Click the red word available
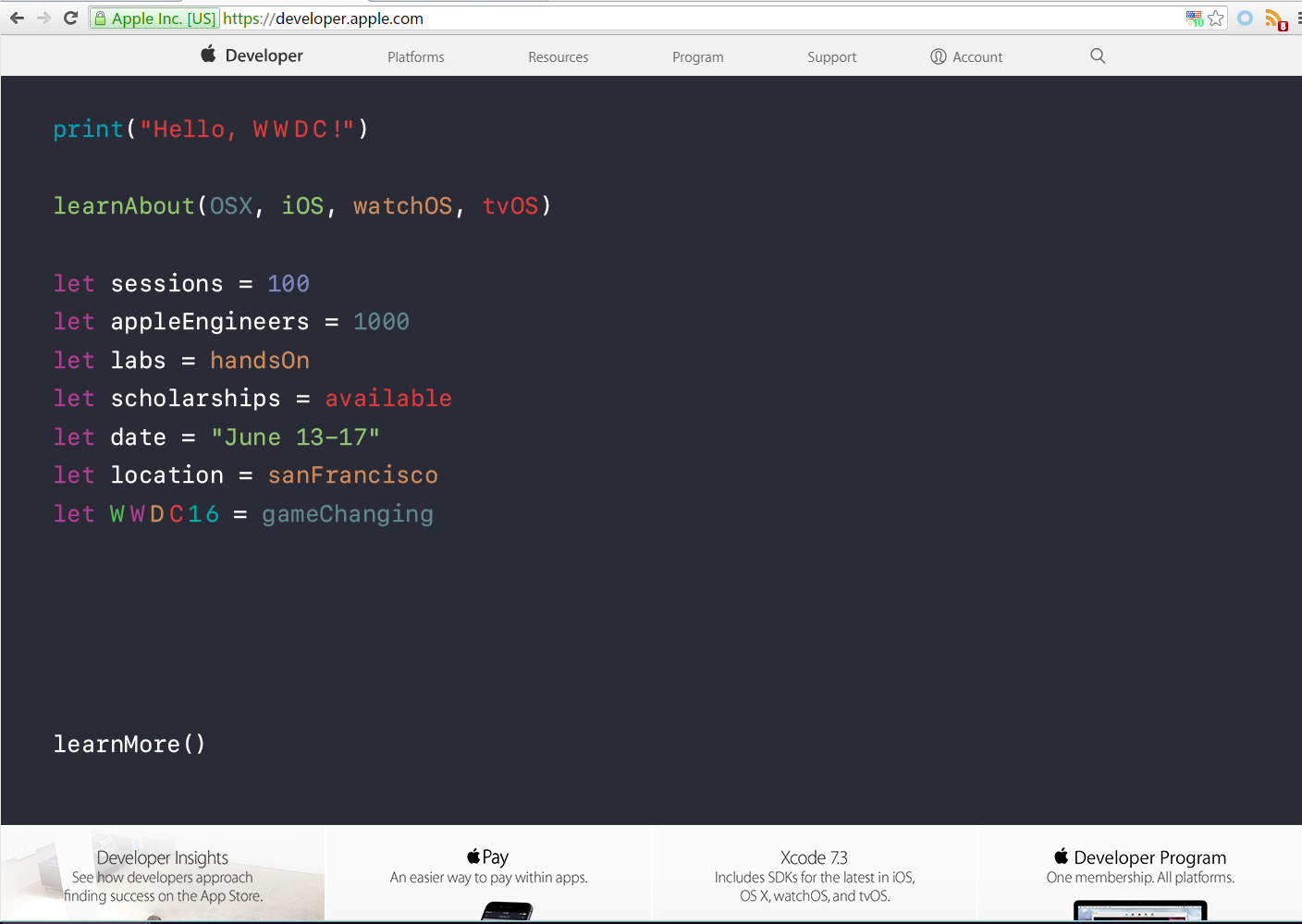The width and height of the screenshot is (1302, 924). pos(388,398)
